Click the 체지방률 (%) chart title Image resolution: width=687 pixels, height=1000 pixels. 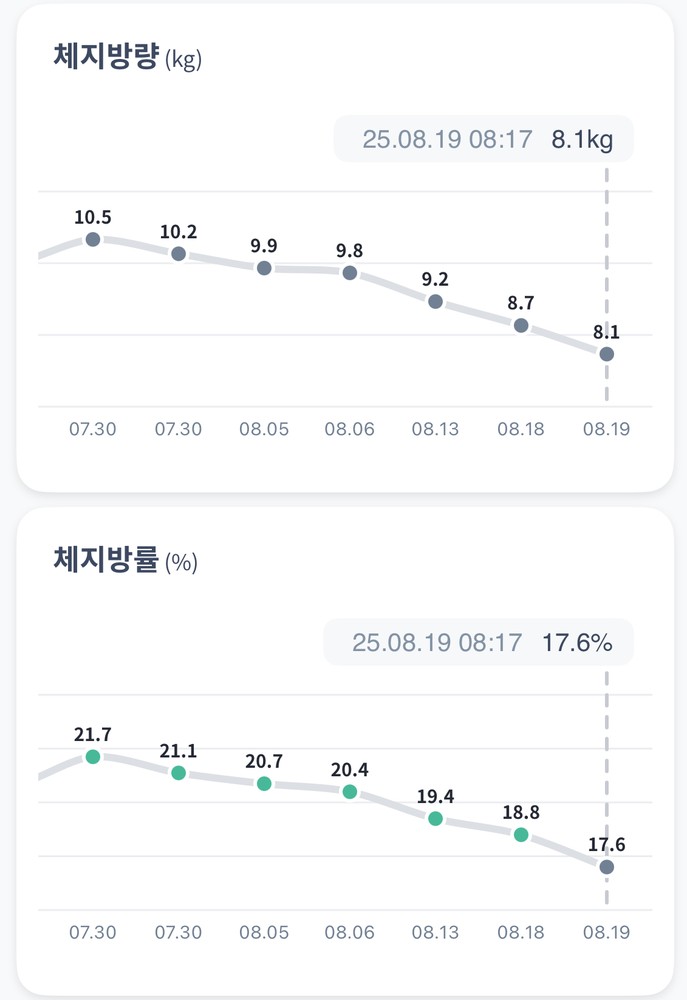coord(126,560)
